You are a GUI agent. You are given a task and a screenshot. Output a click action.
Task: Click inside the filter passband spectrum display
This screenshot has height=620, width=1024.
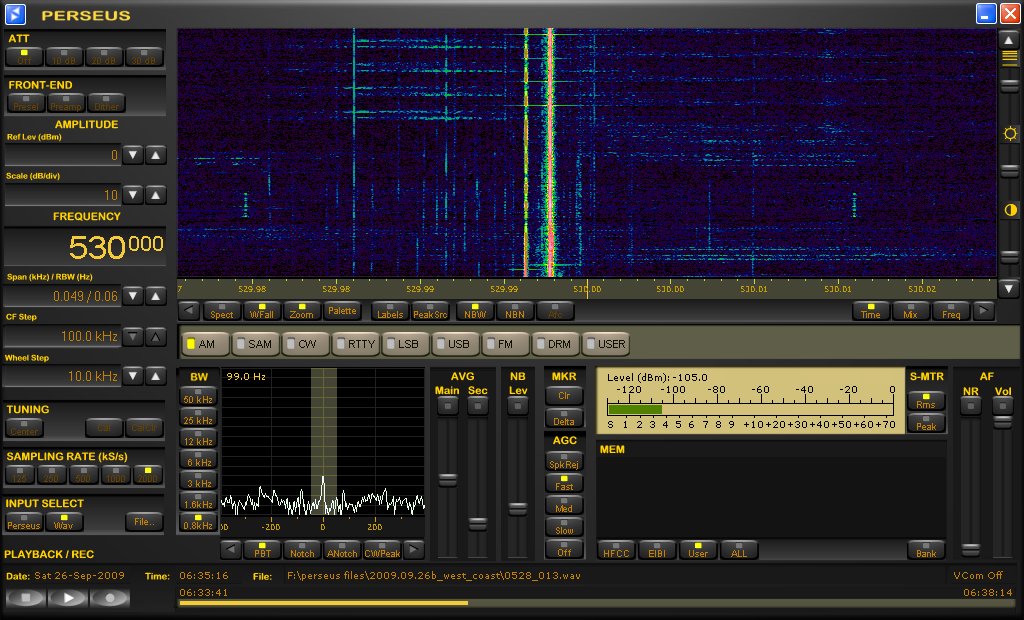point(323,444)
